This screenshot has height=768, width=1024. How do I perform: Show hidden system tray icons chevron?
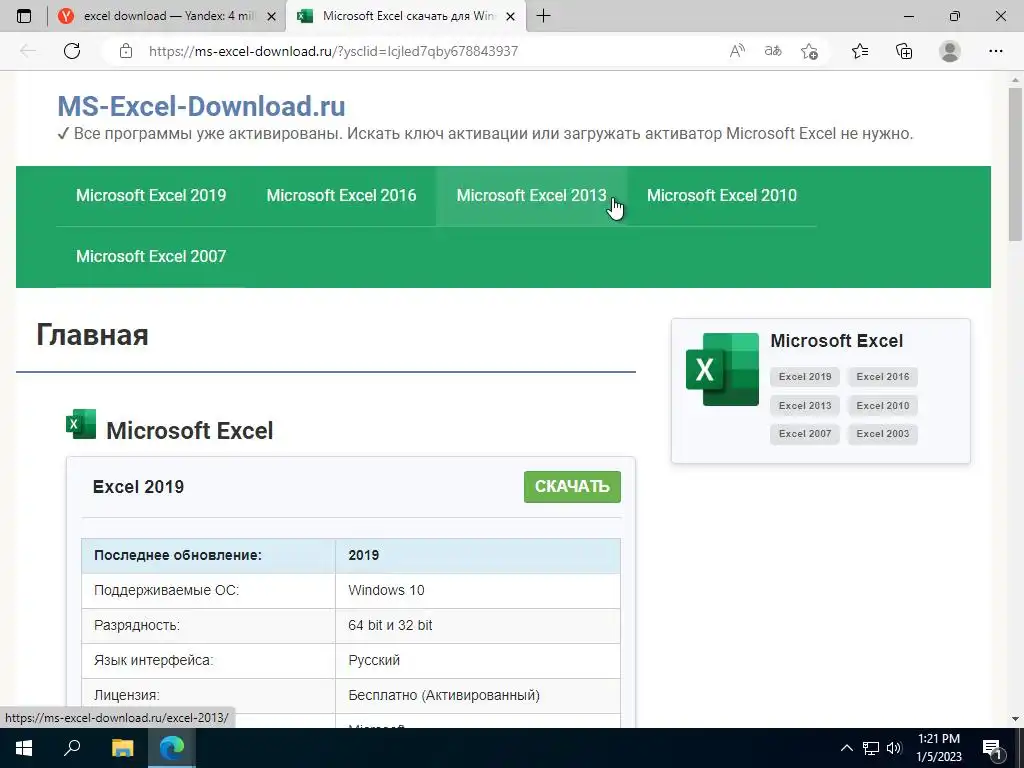click(846, 748)
